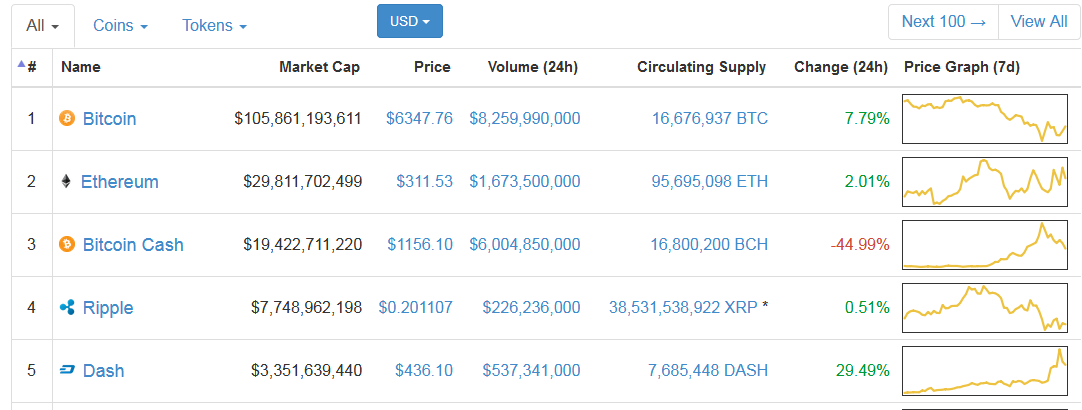Click the Dash logo icon

coord(67,371)
